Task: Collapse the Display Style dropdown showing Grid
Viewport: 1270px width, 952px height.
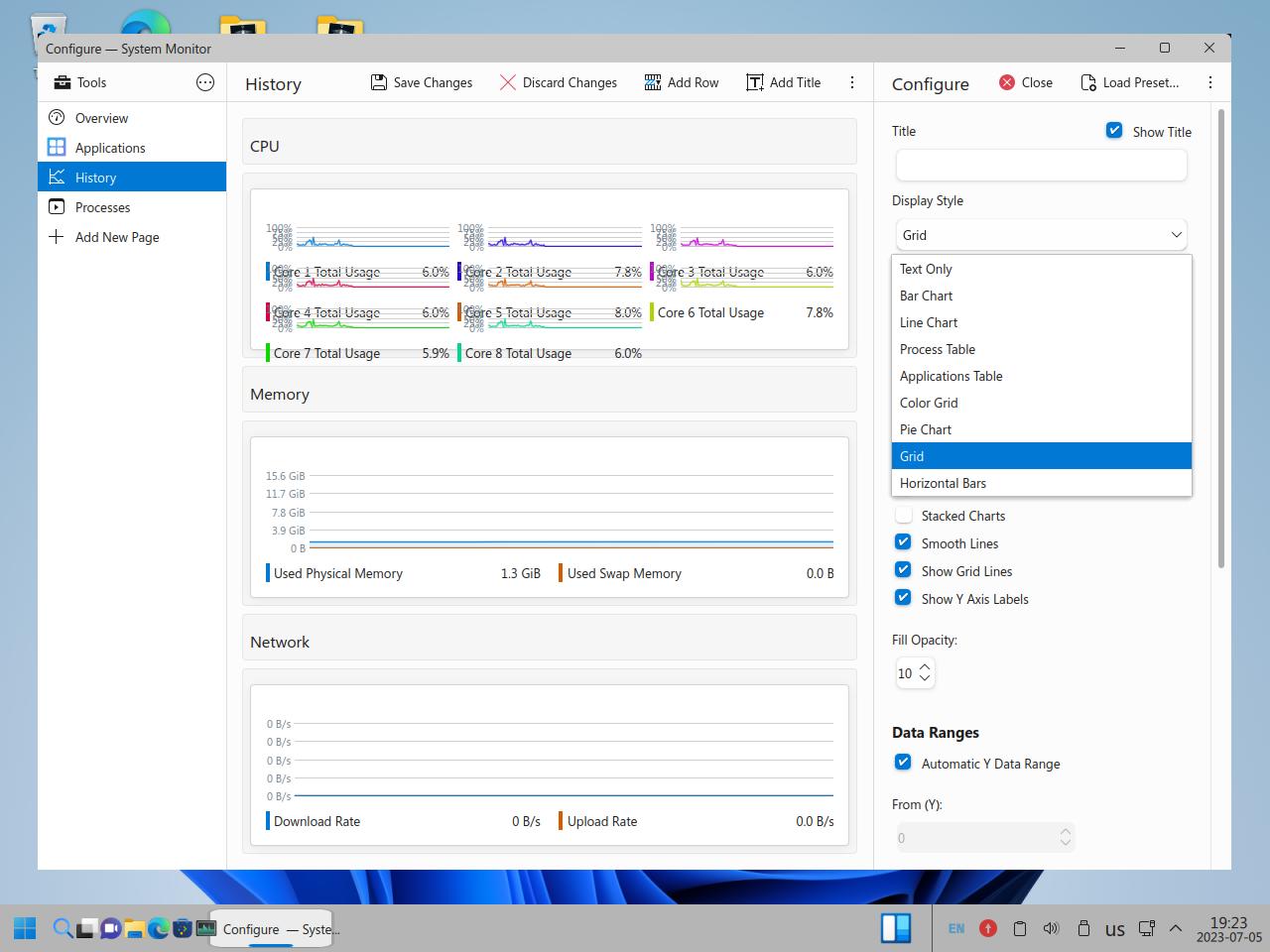Action: (1041, 235)
